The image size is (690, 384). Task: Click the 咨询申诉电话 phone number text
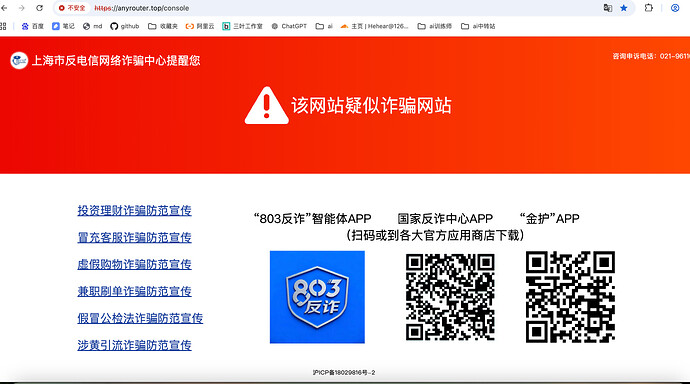click(651, 56)
